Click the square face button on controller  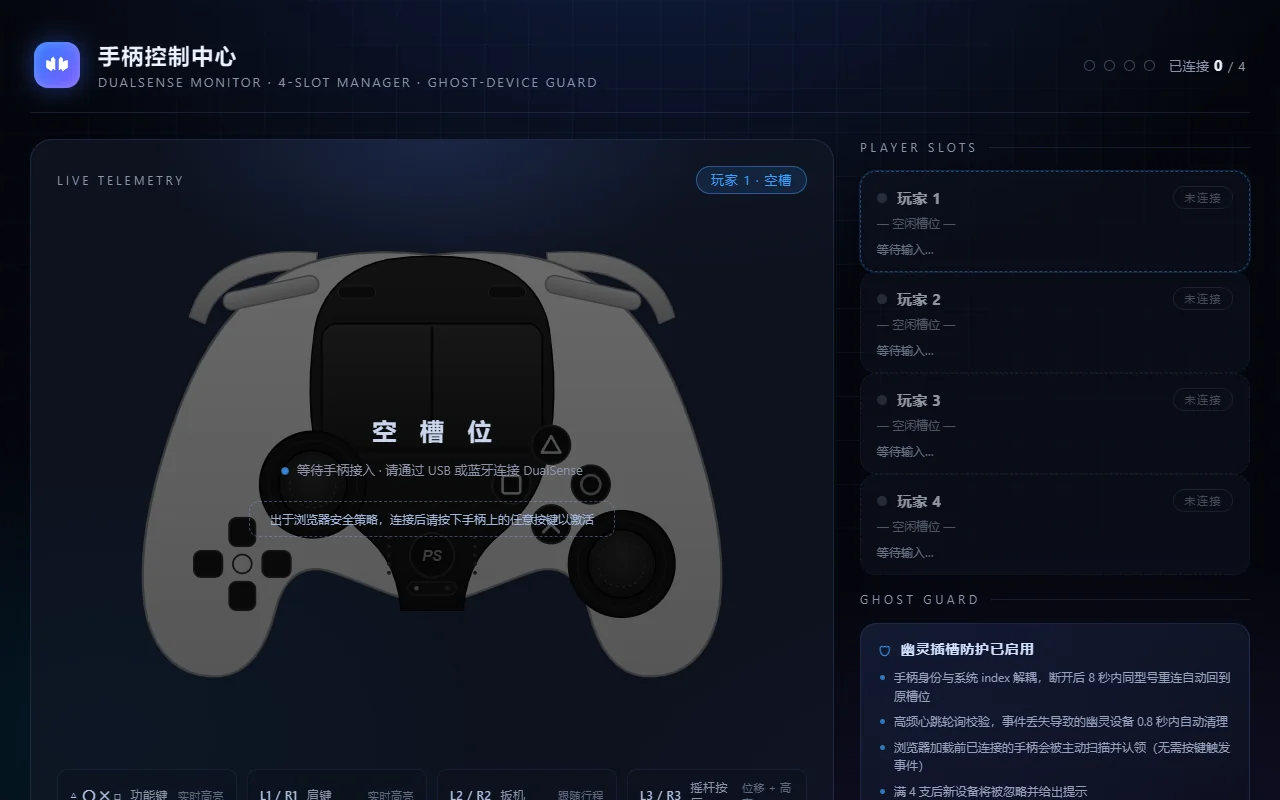coord(511,485)
